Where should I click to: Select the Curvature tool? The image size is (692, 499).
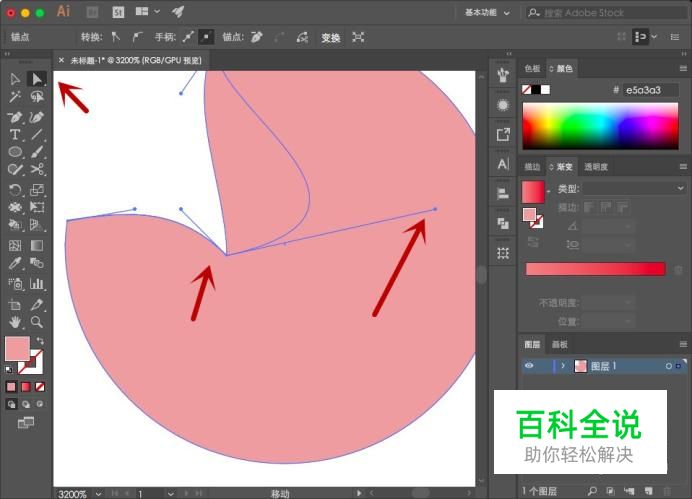(x=37, y=117)
